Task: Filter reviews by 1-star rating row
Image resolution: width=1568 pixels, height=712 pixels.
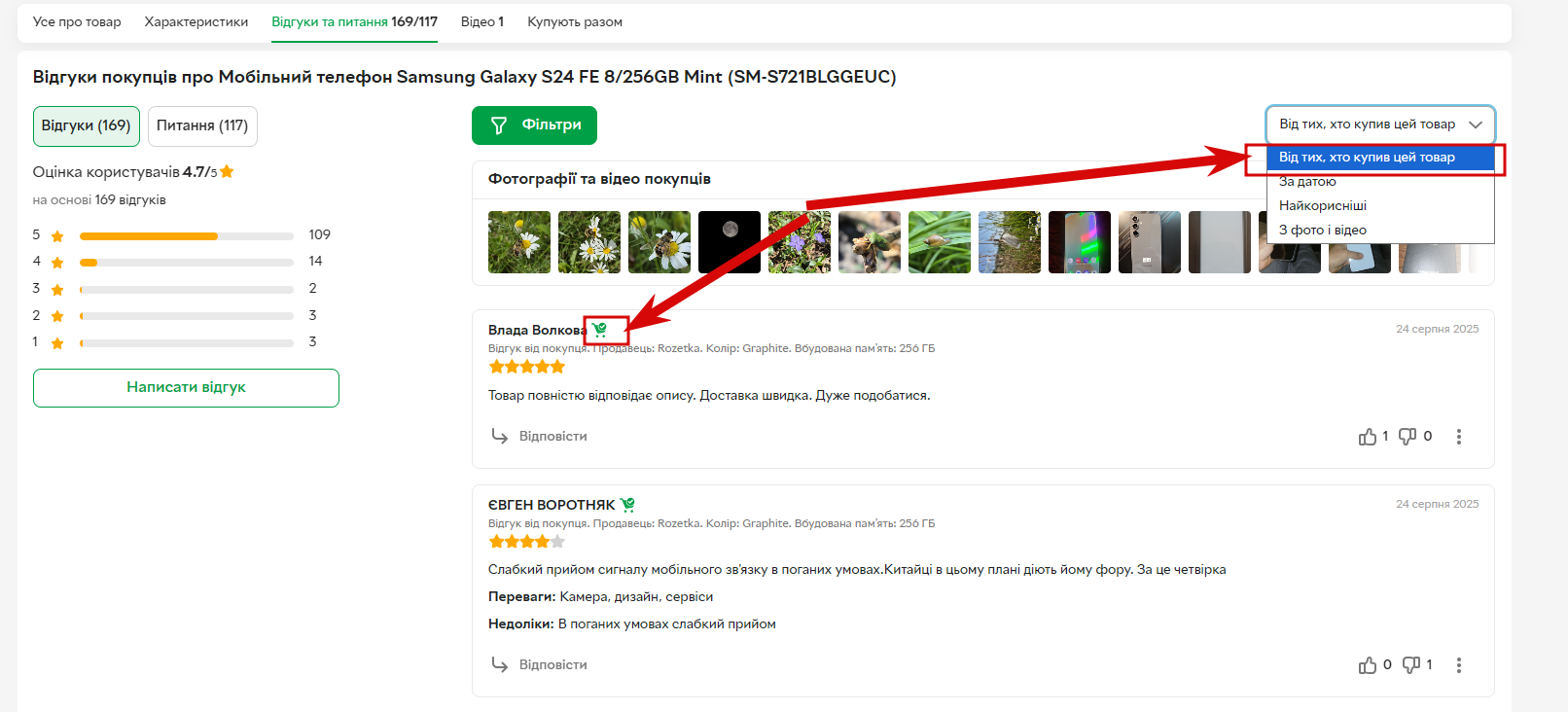Action: [x=181, y=342]
